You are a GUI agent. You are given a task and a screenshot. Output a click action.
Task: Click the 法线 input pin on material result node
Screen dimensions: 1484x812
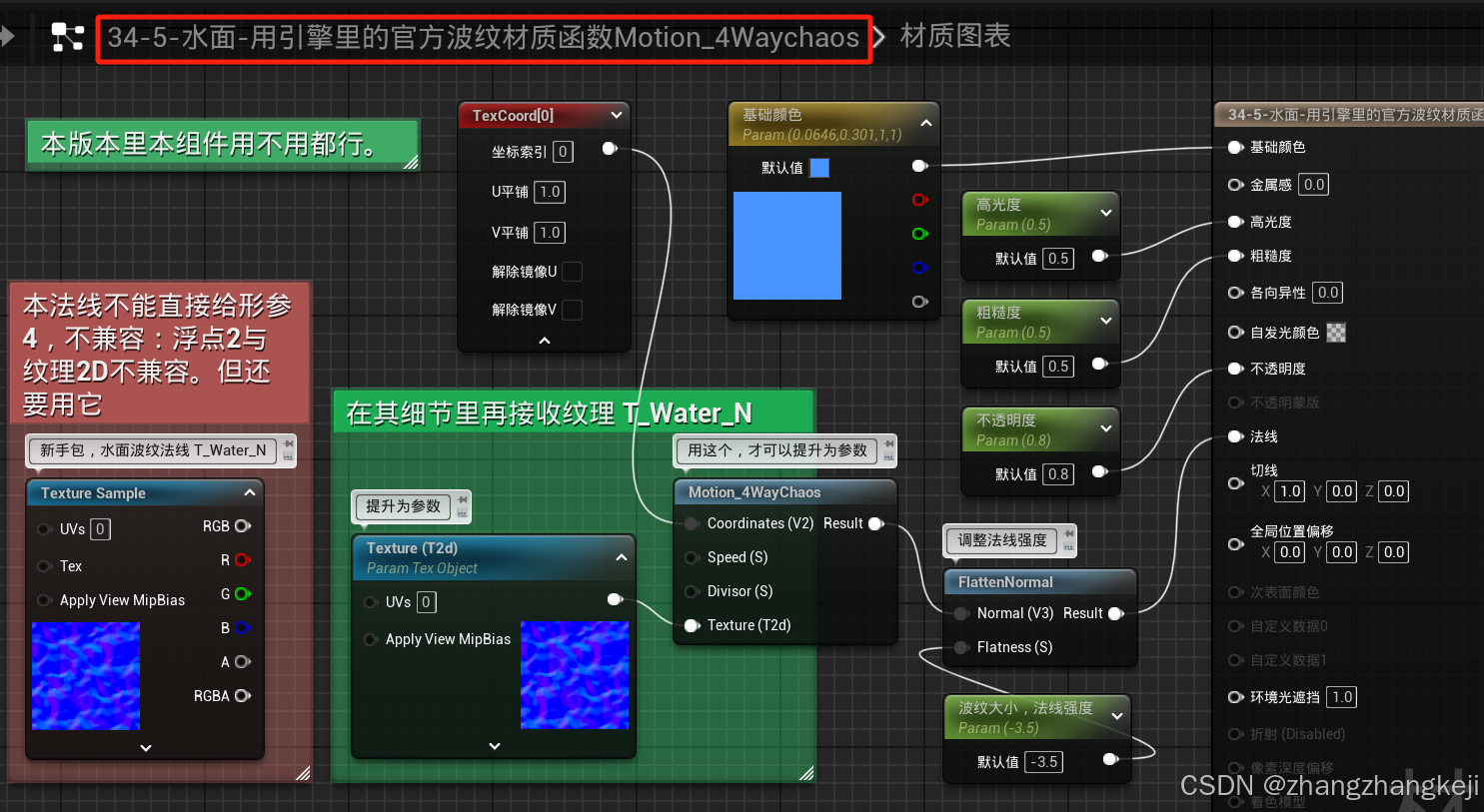tap(1234, 436)
